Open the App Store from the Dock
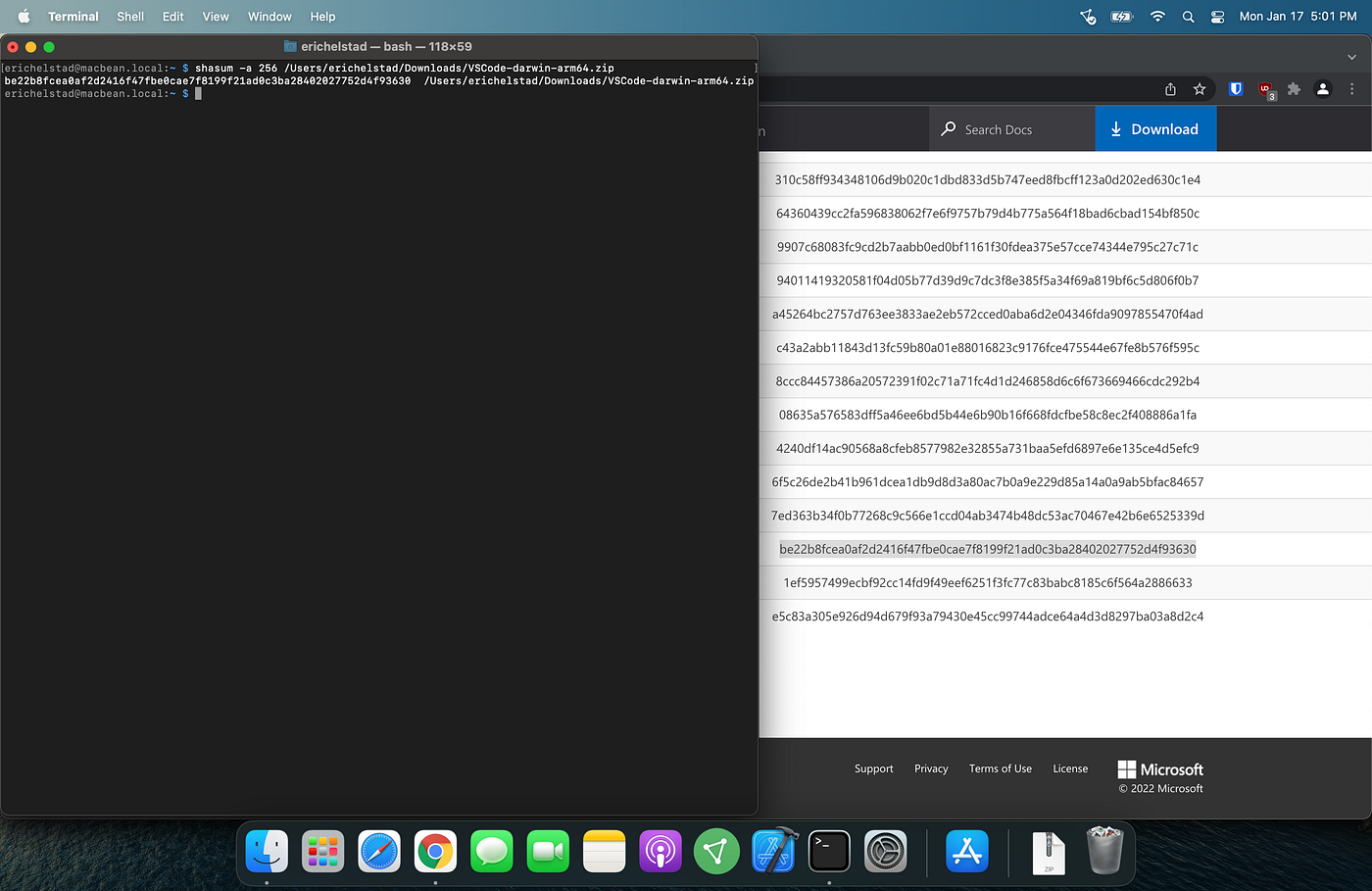The height and width of the screenshot is (891, 1372). point(966,851)
